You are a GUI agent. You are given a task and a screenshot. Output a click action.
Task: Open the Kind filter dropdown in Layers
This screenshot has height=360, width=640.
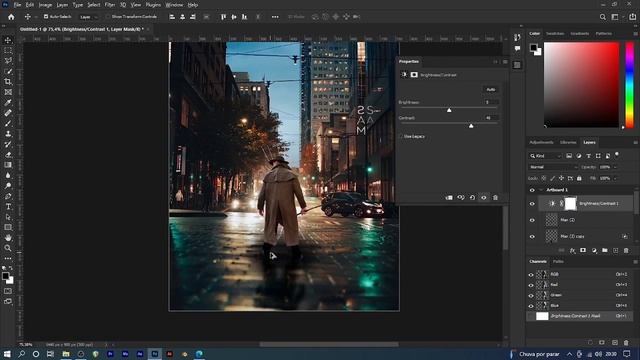545,156
